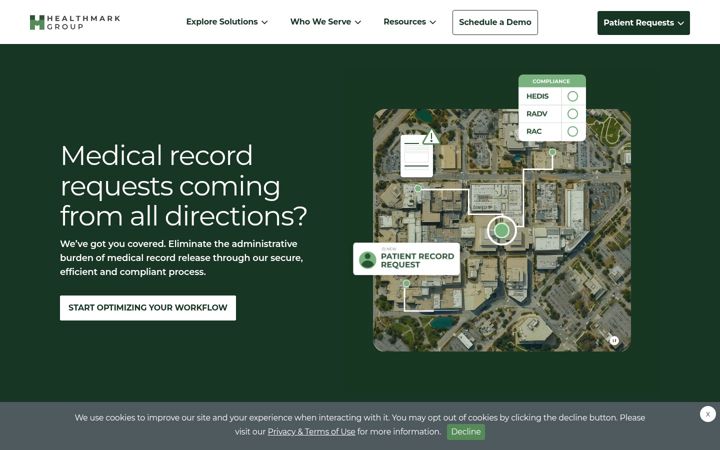
Task: Click the warning triangle alert icon
Action: pos(431,137)
